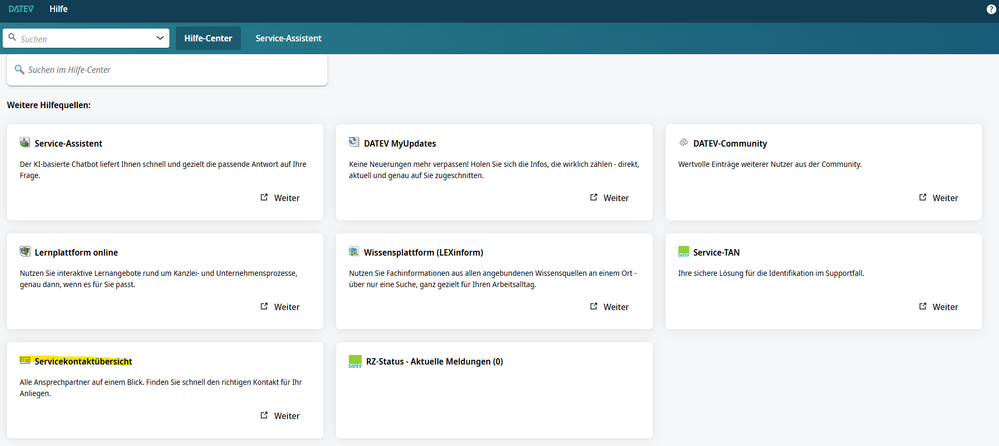This screenshot has height=446, width=999.
Task: Click the interaktive Lernangebote description text
Action: tap(159, 278)
